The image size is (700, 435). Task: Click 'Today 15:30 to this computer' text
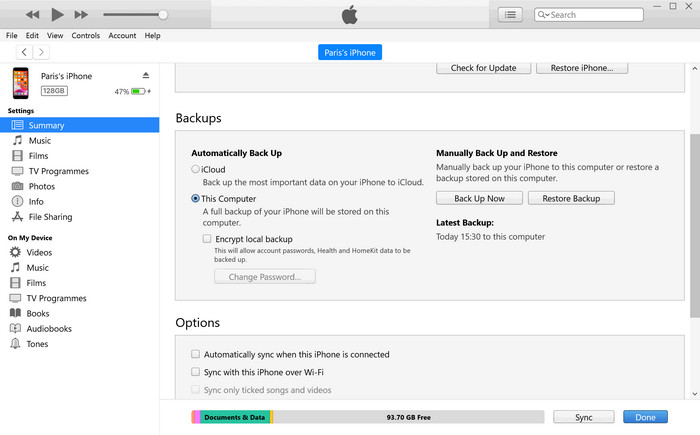[490, 237]
